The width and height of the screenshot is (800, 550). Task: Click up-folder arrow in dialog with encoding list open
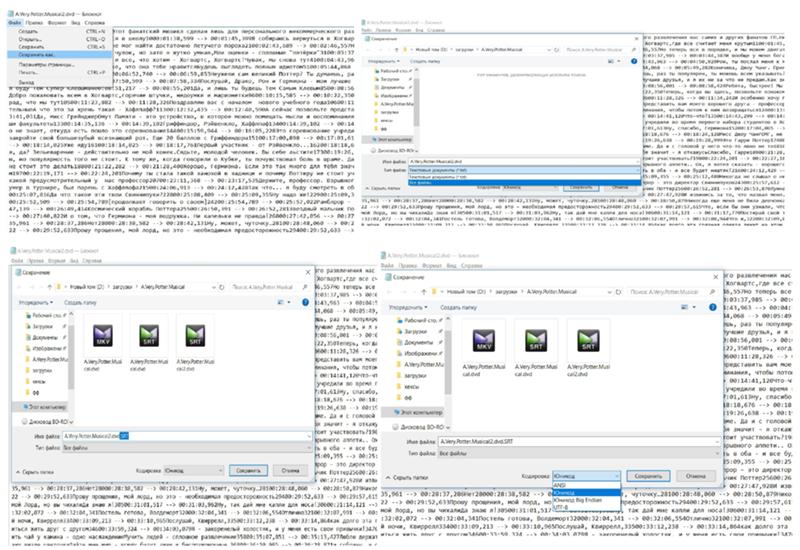[423, 292]
